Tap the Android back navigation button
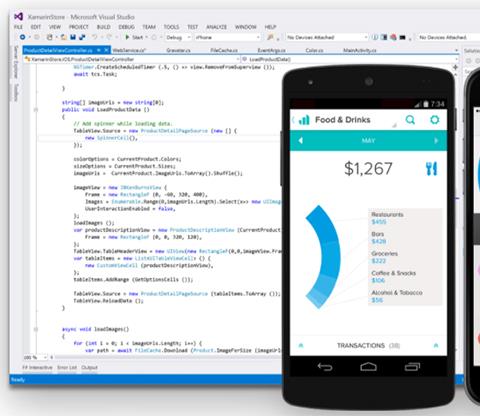Screen dimensions: 480x416 click(325, 367)
